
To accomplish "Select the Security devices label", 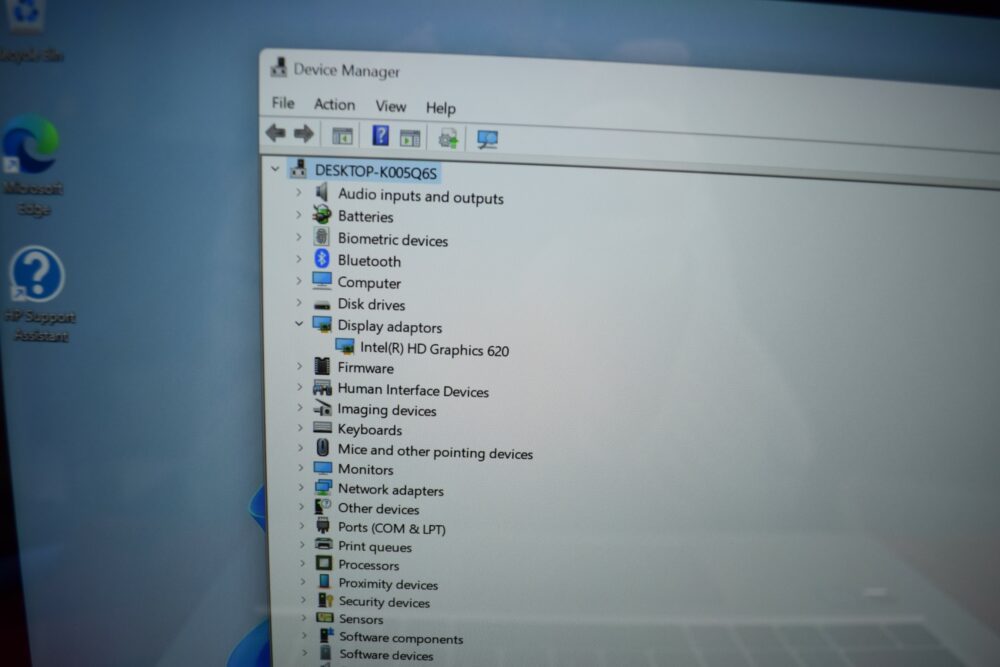I will tap(384, 602).
